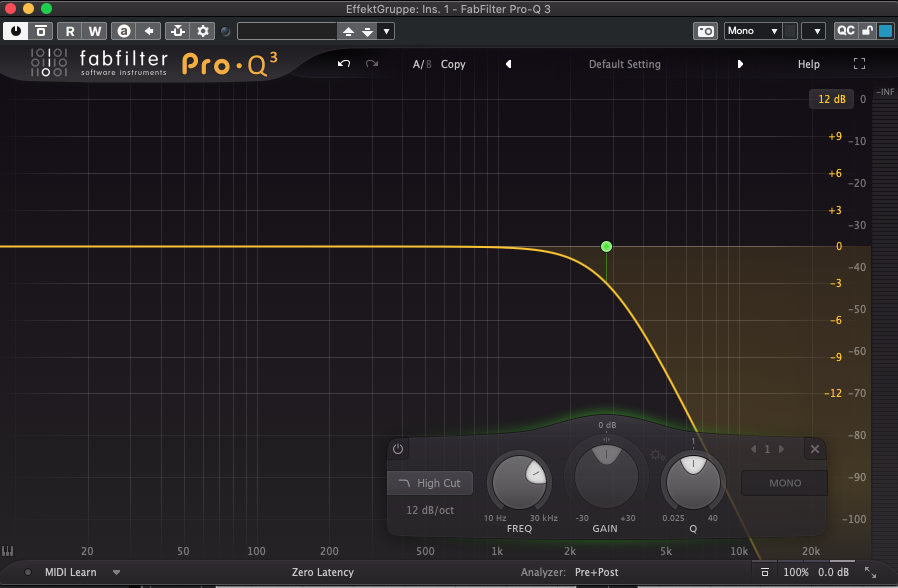Undo the last change in Pro-Q 3
The image size is (898, 588).
344,64
